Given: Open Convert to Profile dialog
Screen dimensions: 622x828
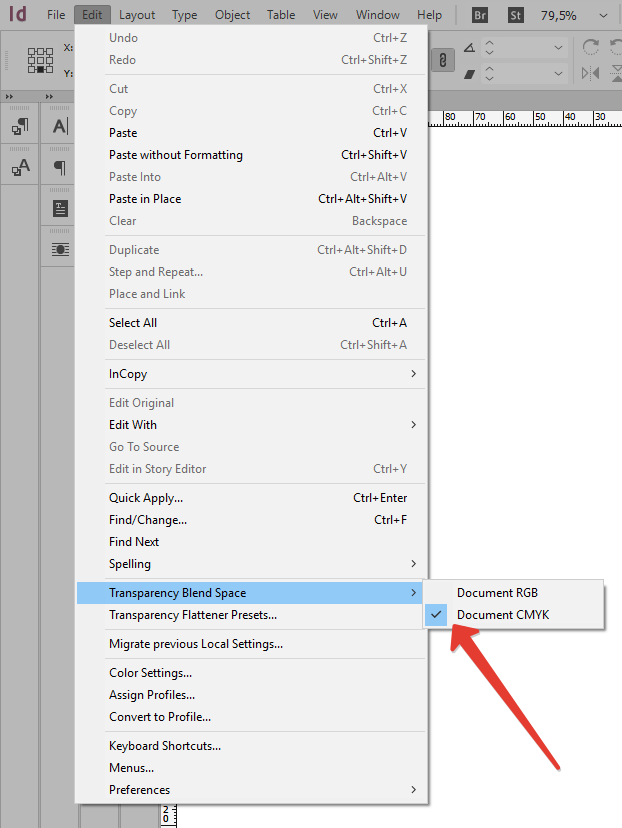Looking at the screenshot, I should 251,717.
